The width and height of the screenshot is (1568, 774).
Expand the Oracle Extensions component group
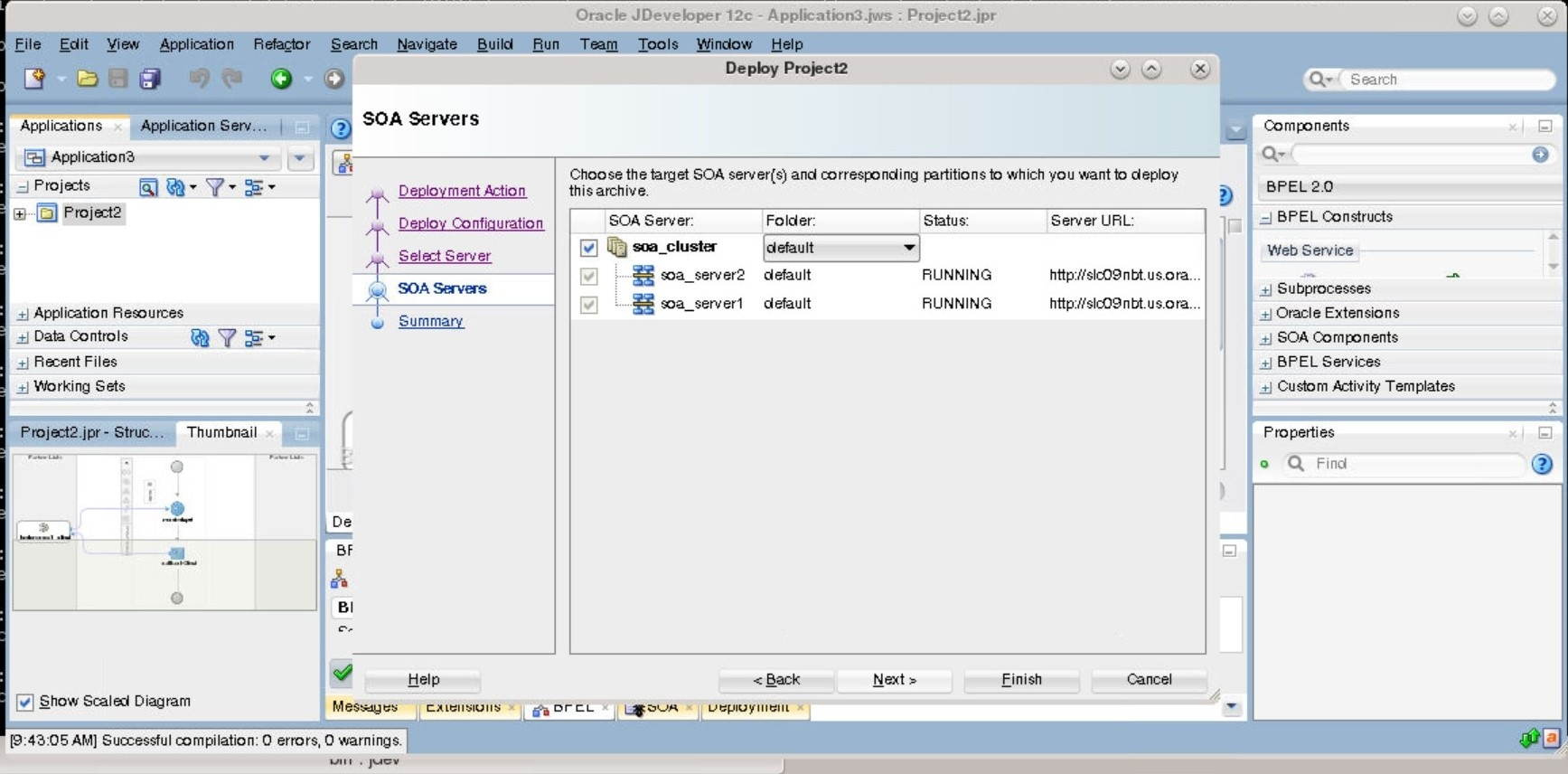point(1266,314)
